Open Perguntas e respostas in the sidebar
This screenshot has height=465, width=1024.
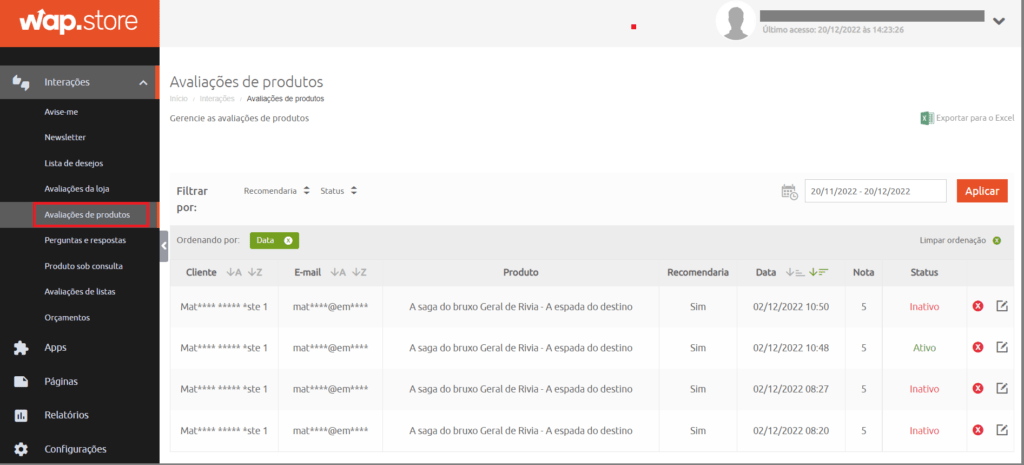[x=86, y=240]
